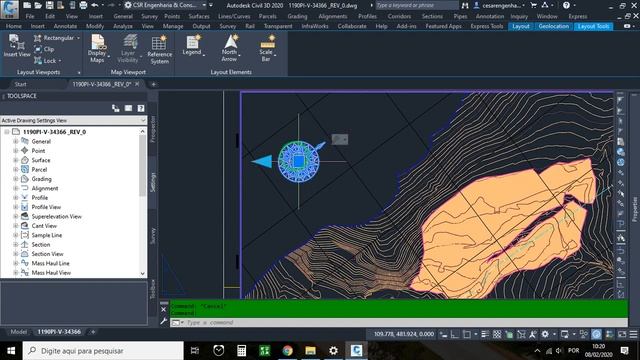Insert a Legend element
The height and width of the screenshot is (360, 640).
click(192, 45)
